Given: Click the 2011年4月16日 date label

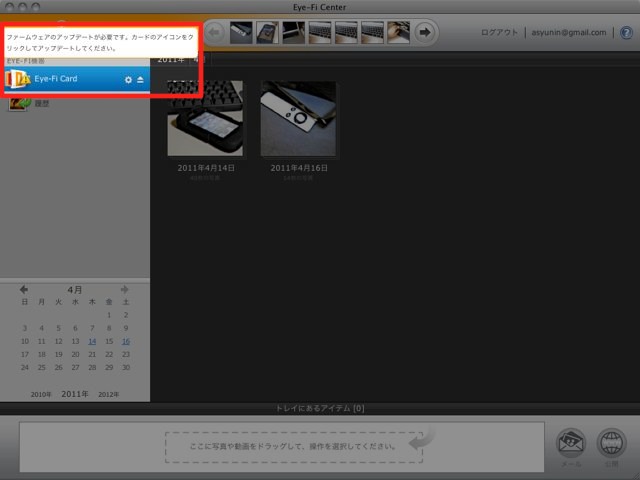Looking at the screenshot, I should click(299, 168).
